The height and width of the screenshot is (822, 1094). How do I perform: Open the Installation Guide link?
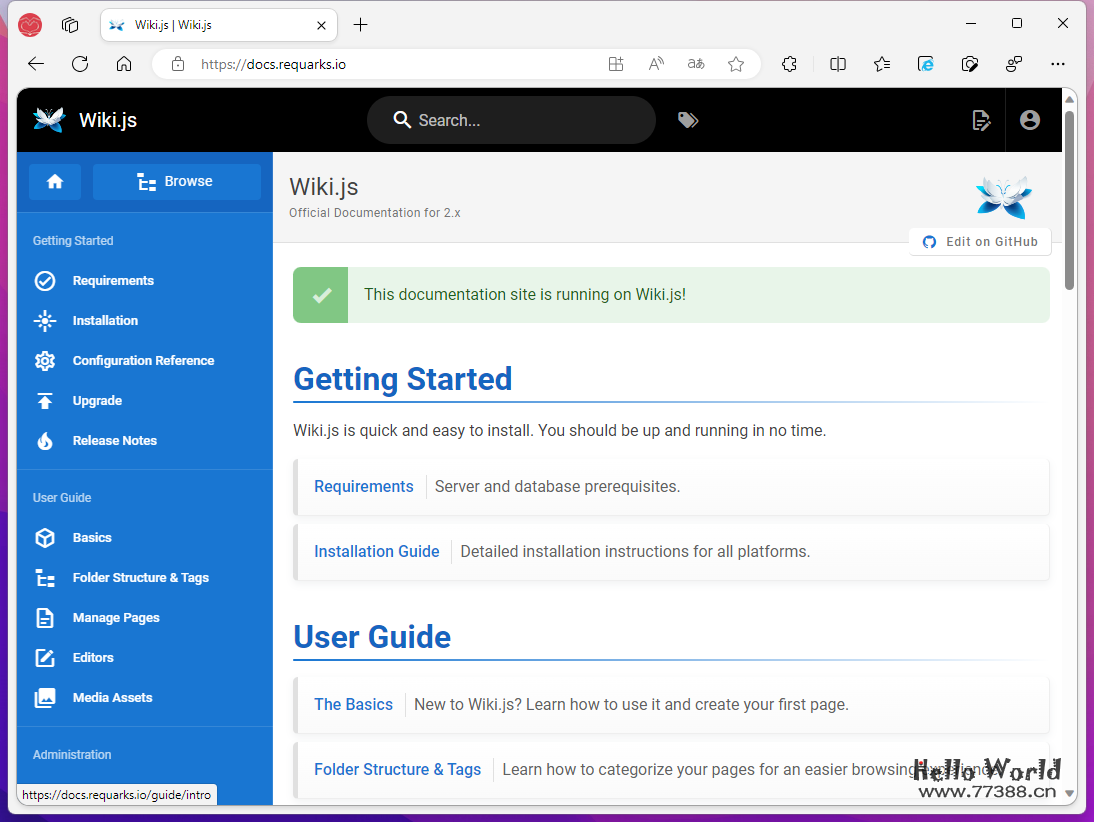tap(376, 552)
